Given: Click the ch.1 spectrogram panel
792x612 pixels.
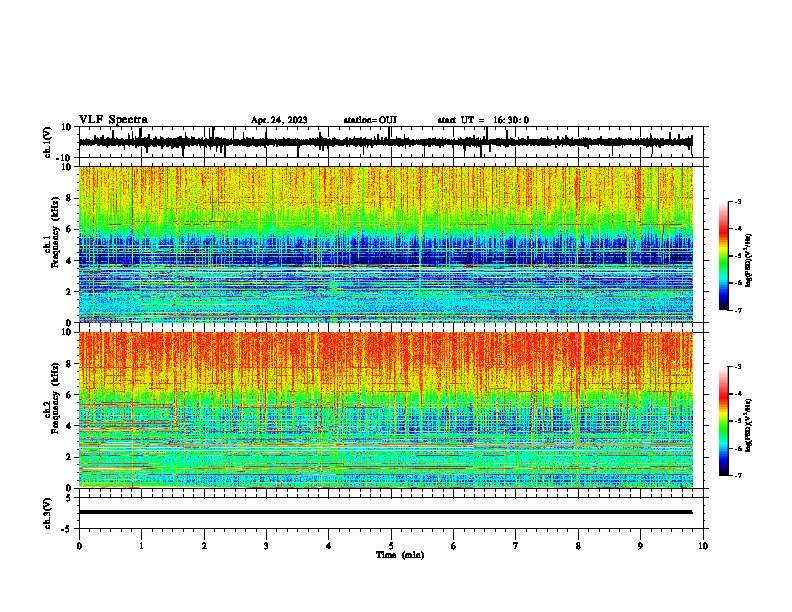Looking at the screenshot, I should point(386,244).
